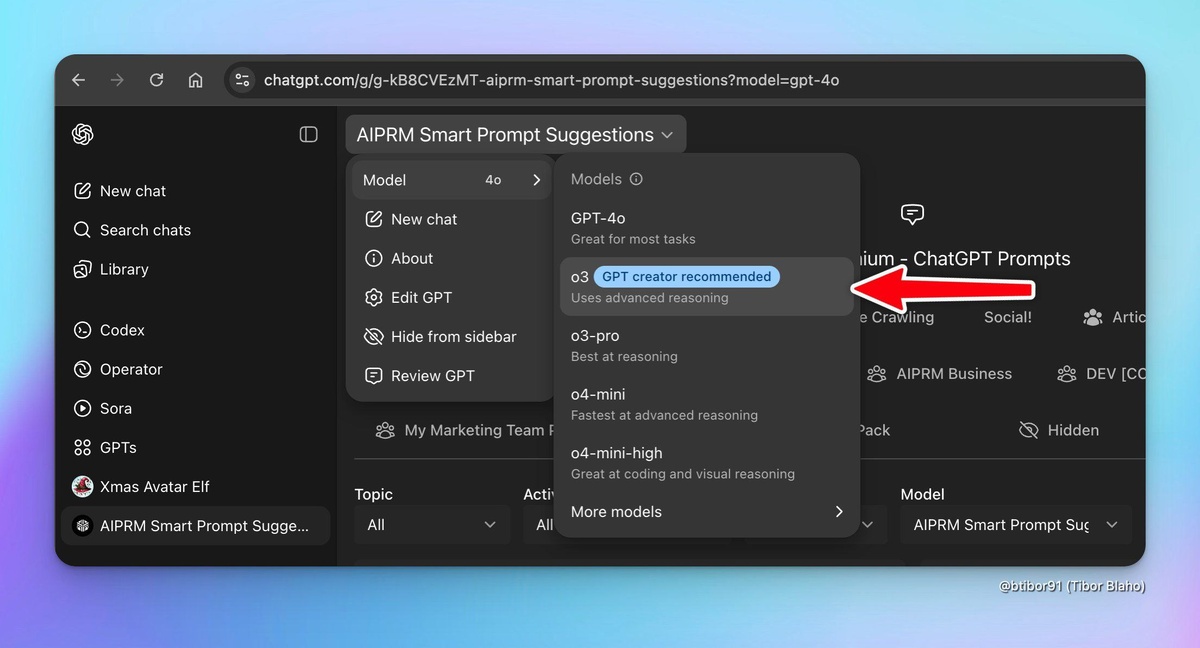Click the ChatGPT logo icon
The height and width of the screenshot is (648, 1200).
(x=83, y=134)
